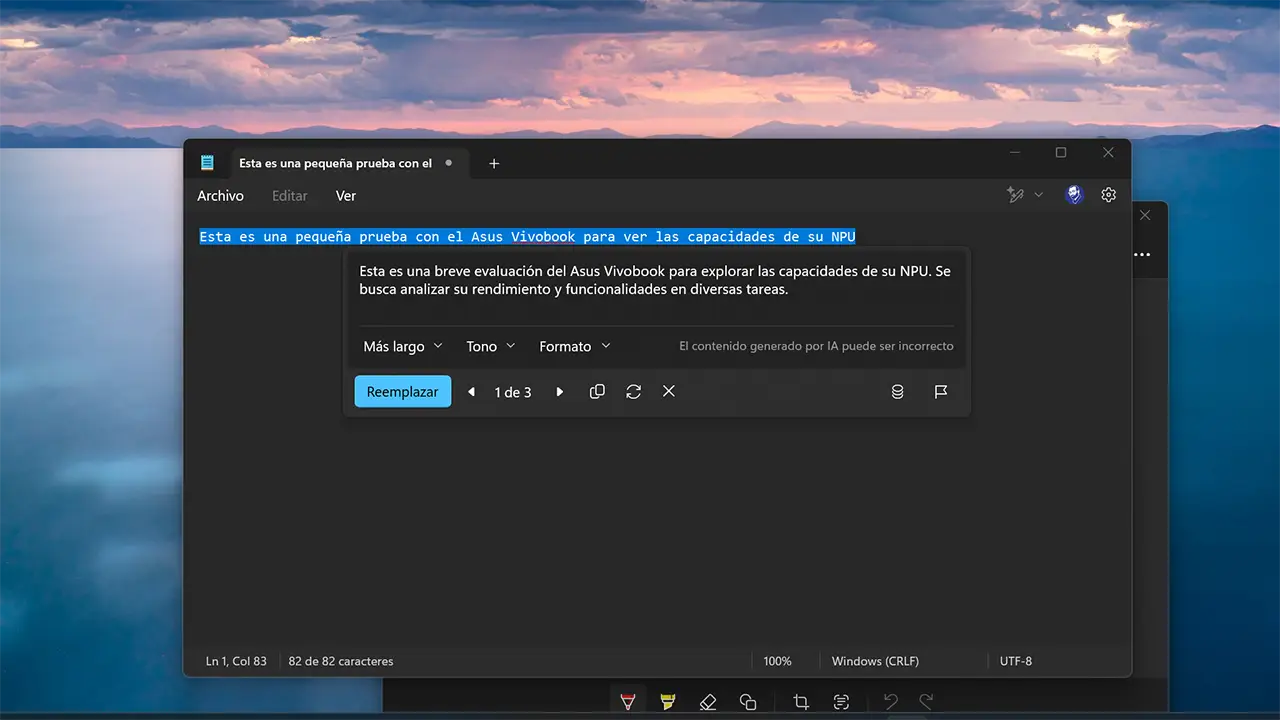Open the user account avatar
This screenshot has width=1280, height=720.
tap(1074, 195)
